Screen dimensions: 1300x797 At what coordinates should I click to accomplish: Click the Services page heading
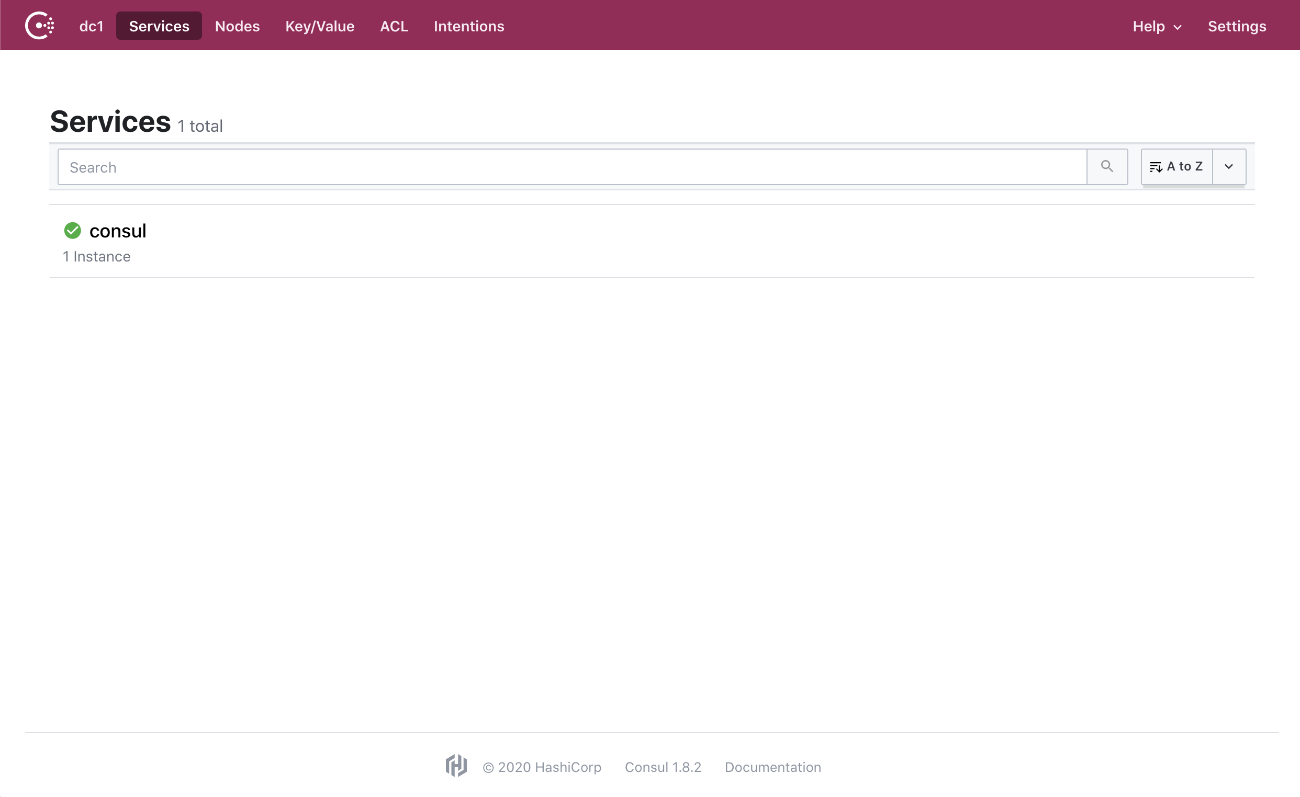coord(110,122)
